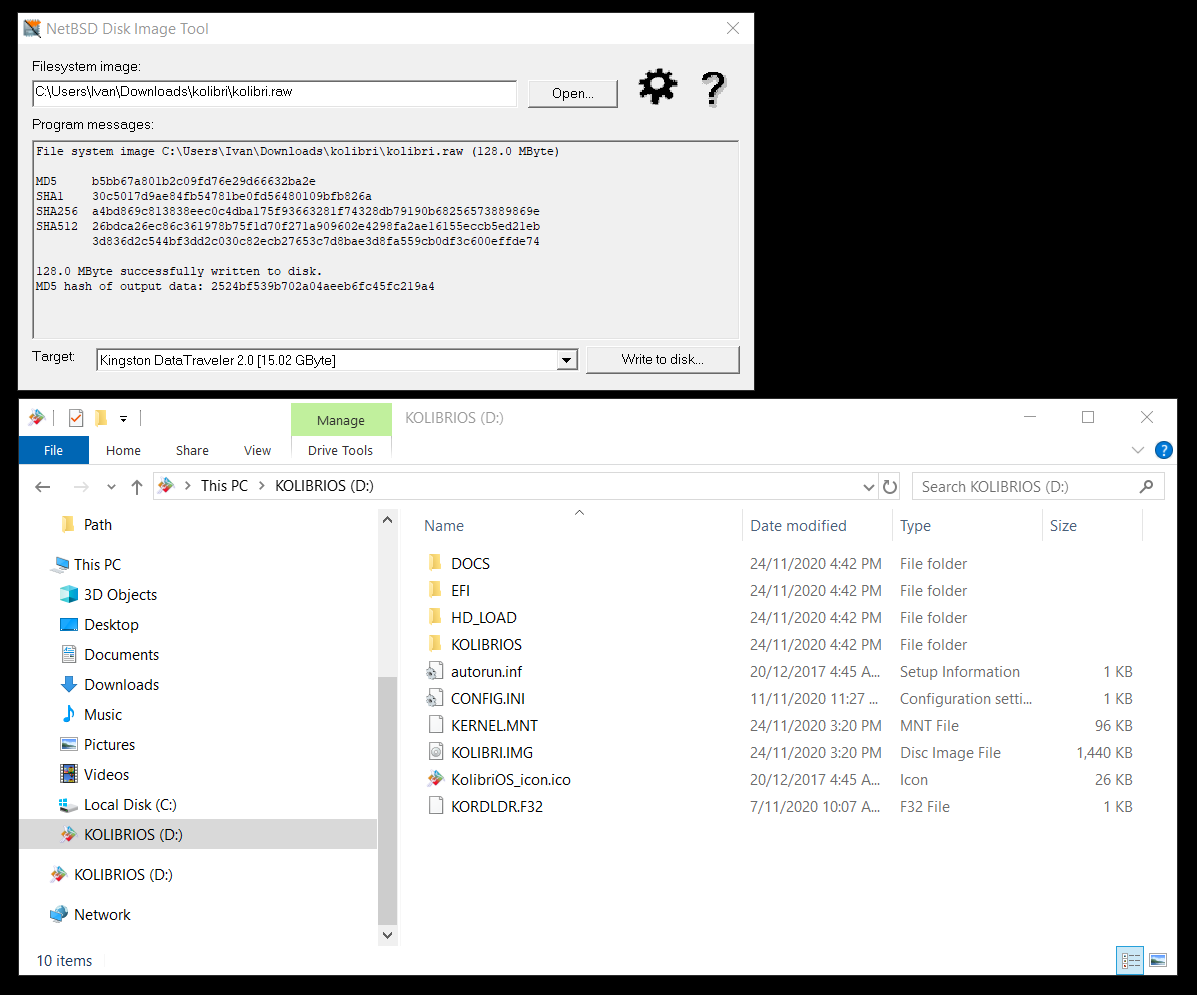
Task: Click the navigation pane scrollbar down arrow
Action: pos(388,935)
